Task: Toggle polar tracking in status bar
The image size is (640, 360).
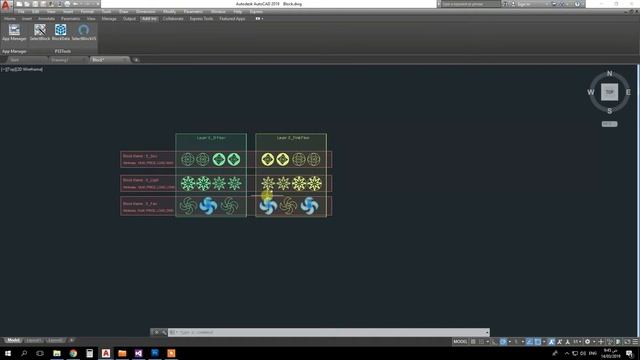Action: (503, 342)
